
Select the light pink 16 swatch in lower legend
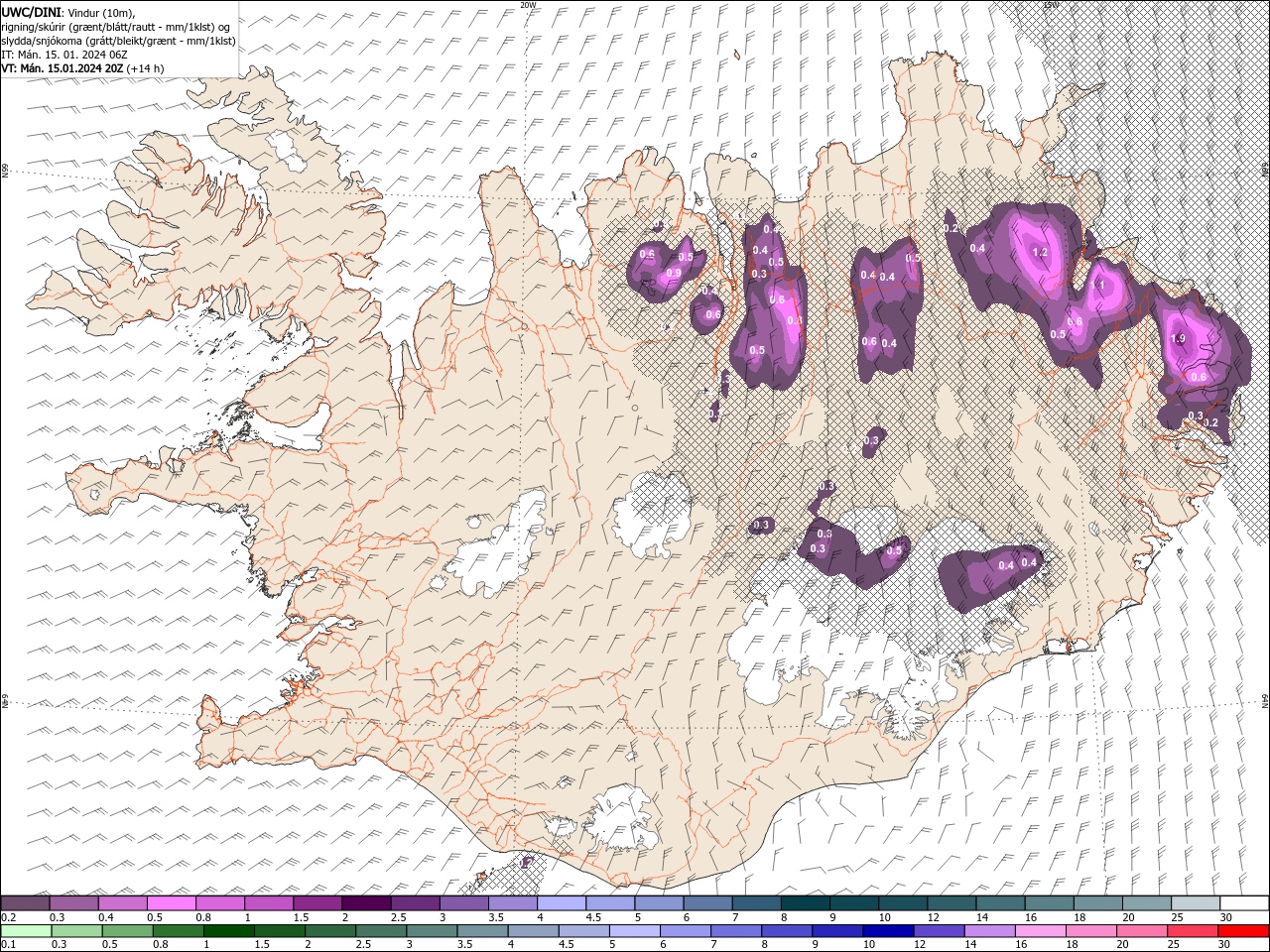click(x=1039, y=931)
